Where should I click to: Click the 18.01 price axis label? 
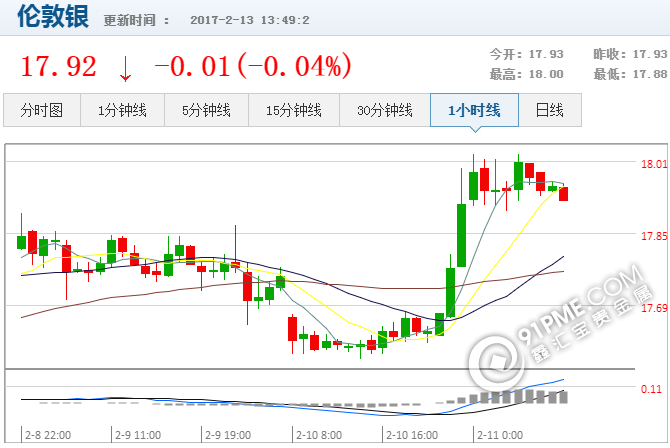(654, 164)
